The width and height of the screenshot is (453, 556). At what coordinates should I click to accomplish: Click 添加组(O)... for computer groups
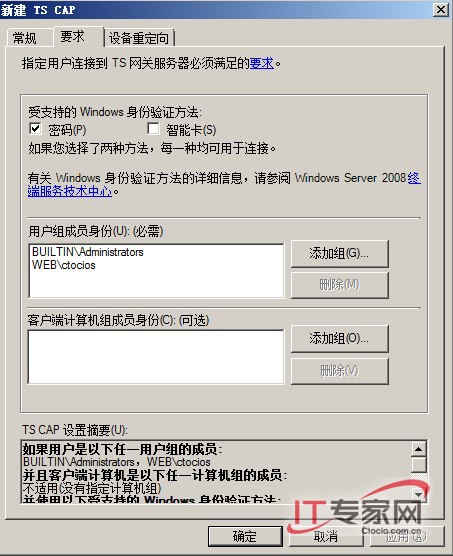340,339
